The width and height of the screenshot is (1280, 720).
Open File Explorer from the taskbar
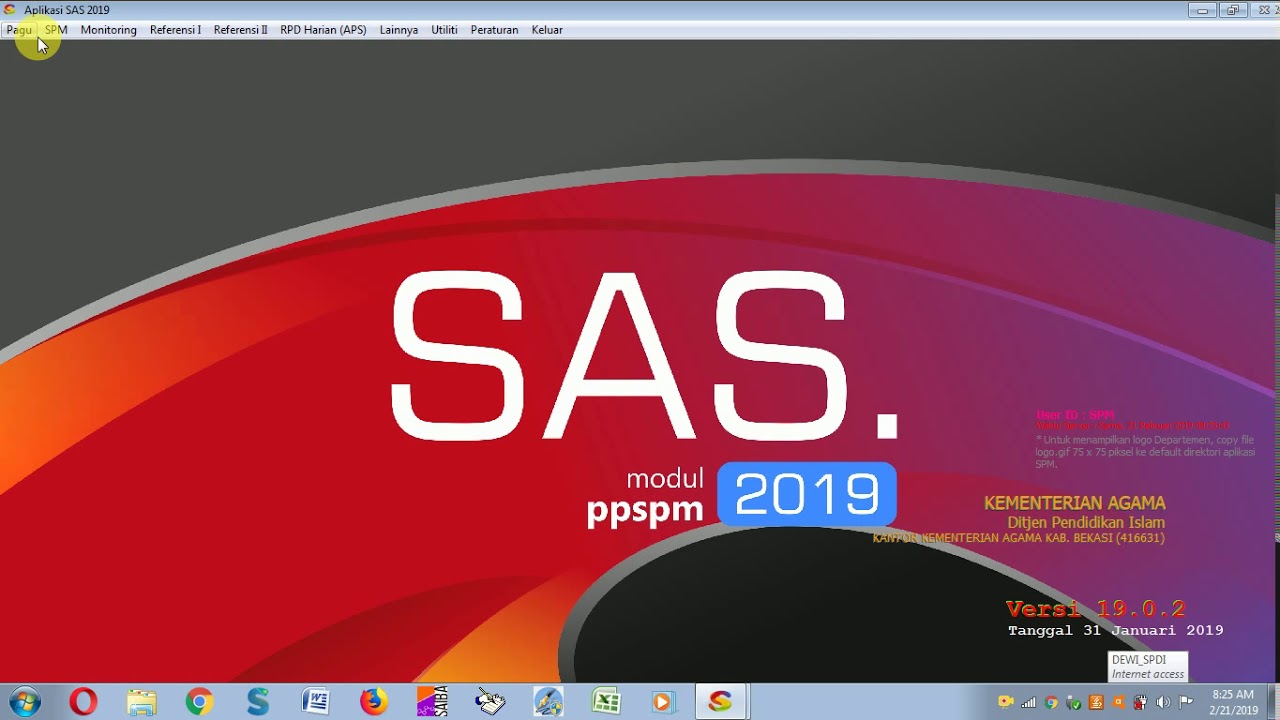point(141,702)
